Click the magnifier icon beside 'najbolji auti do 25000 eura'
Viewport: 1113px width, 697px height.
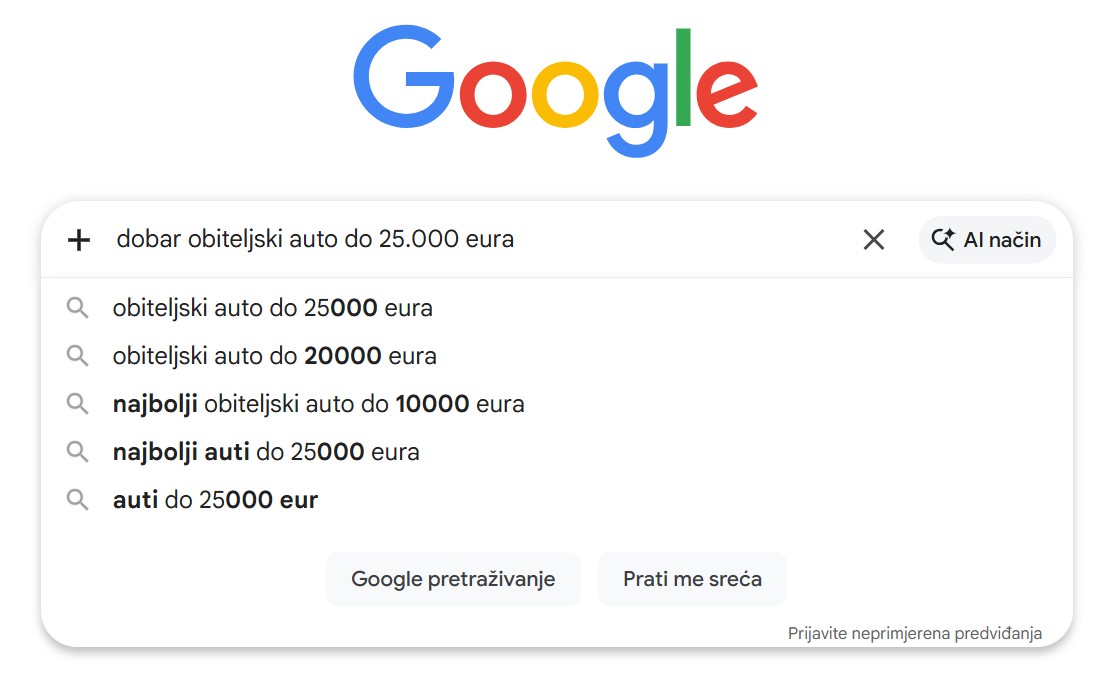78,451
